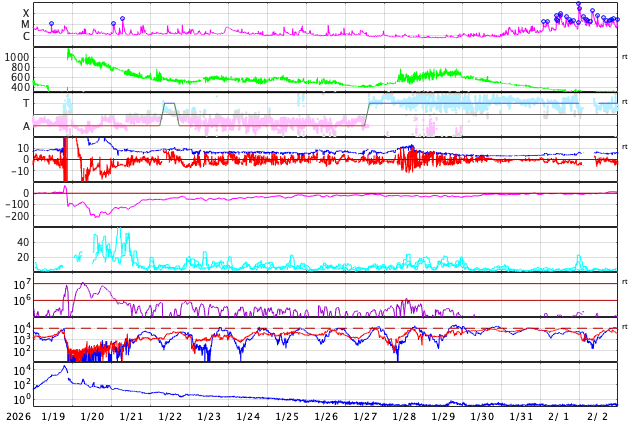This screenshot has width=634, height=424.
Task: Click the 1/19 date label on time axis
Action: (53, 416)
